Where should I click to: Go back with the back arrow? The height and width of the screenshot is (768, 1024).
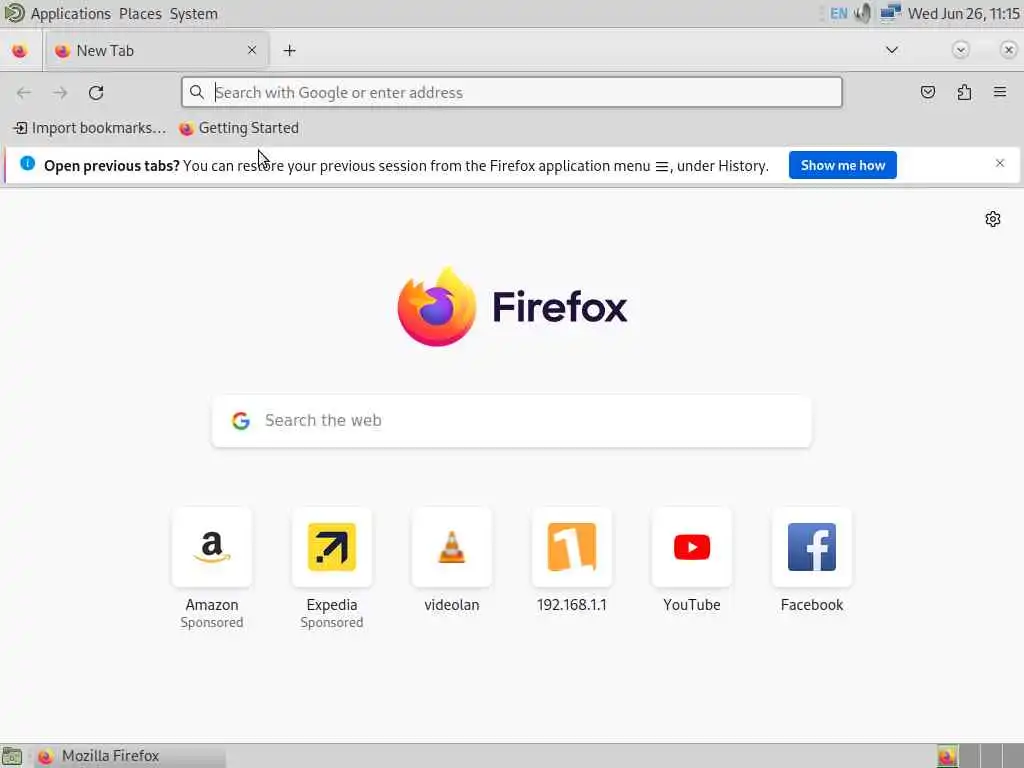(24, 93)
